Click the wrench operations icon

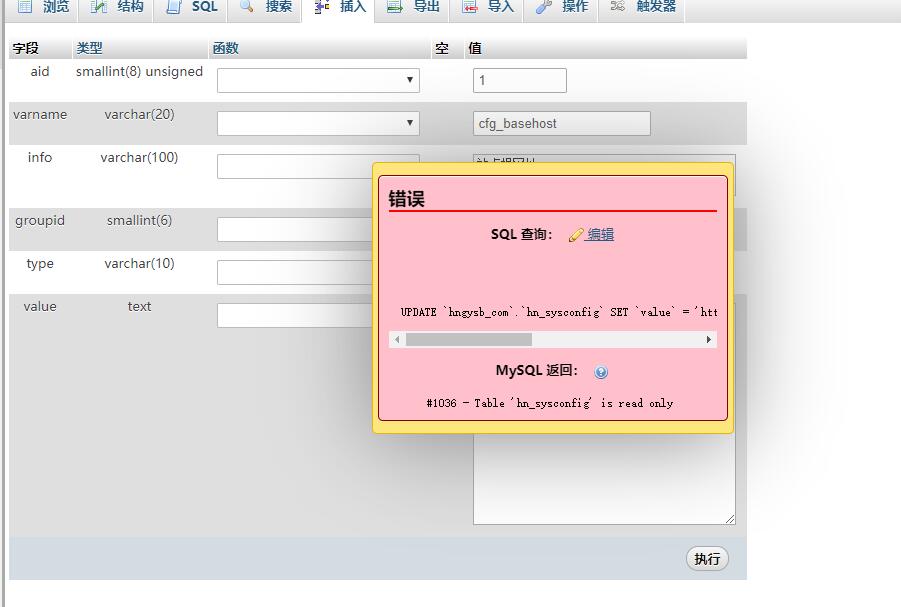point(544,6)
